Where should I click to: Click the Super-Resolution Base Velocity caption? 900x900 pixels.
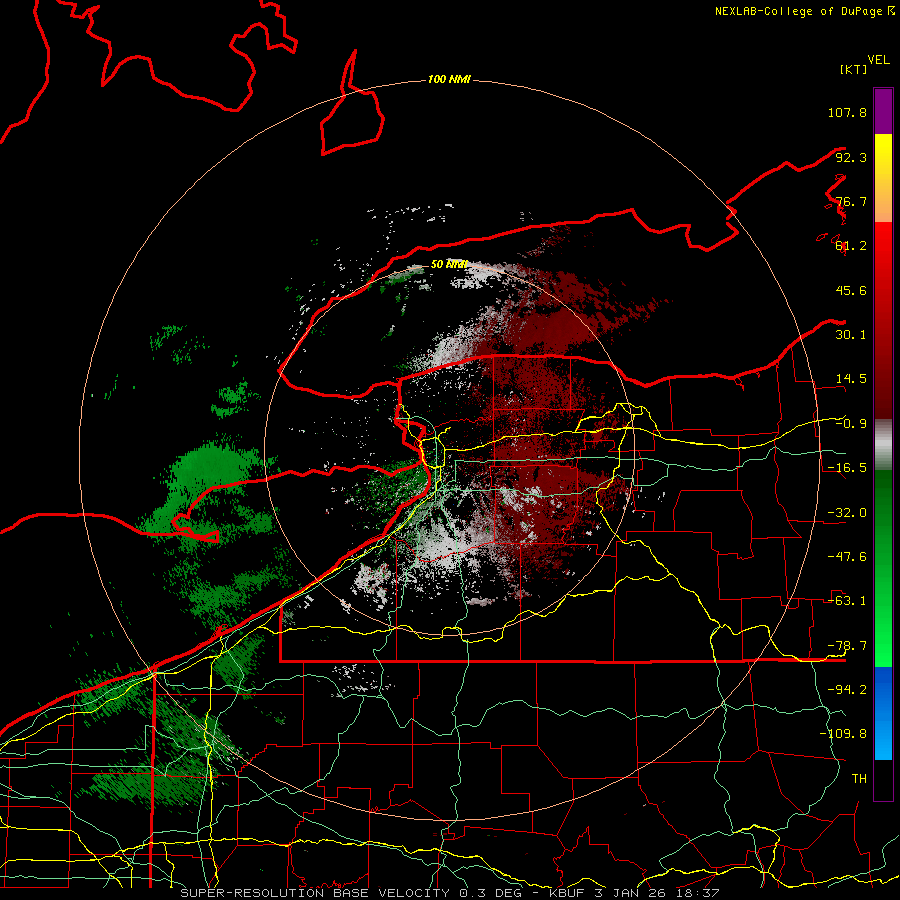[449, 893]
